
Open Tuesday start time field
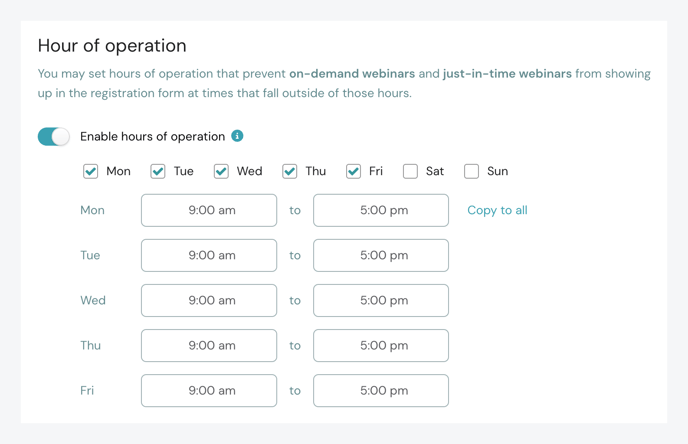[x=209, y=255]
